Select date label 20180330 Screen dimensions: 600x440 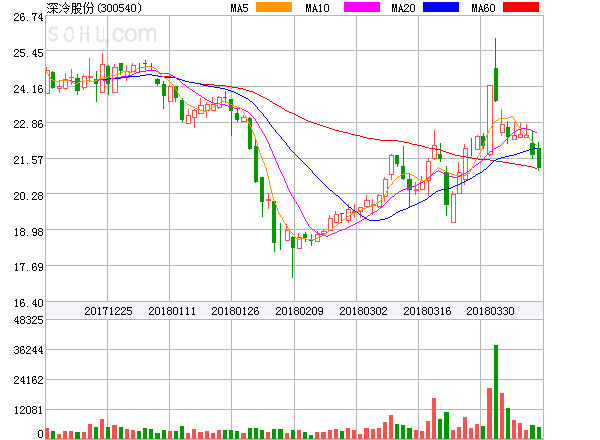click(490, 311)
